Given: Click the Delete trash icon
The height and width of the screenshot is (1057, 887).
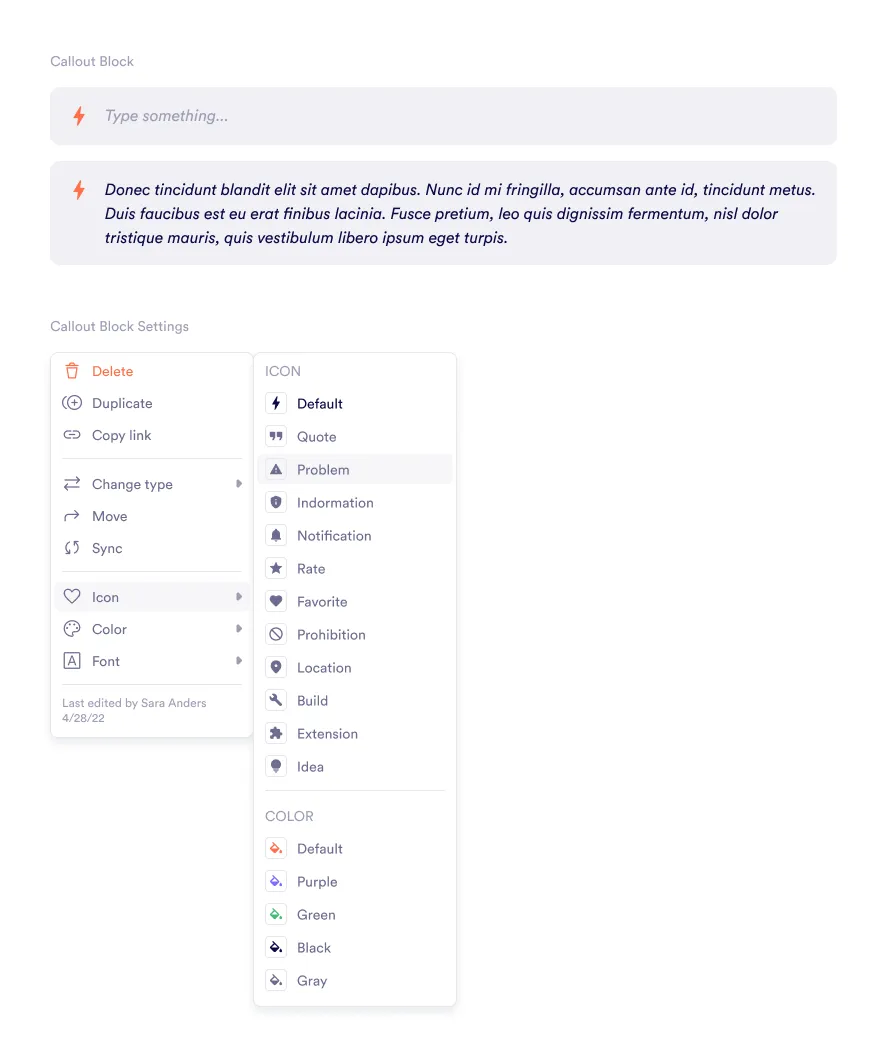Looking at the screenshot, I should click(72, 371).
